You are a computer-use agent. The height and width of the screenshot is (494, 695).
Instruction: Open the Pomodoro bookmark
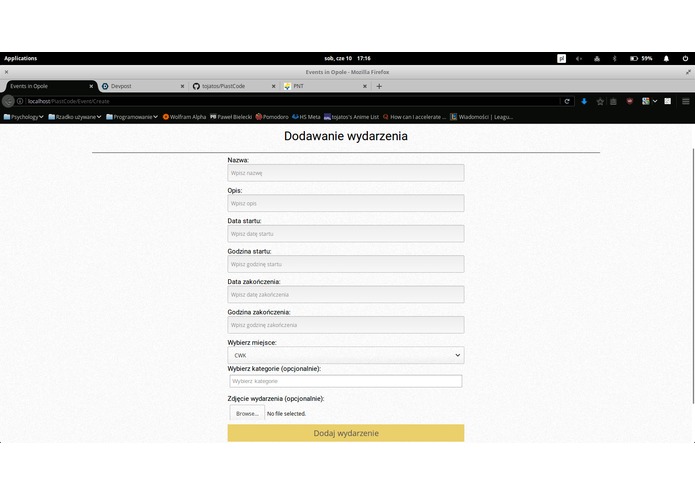[x=272, y=117]
